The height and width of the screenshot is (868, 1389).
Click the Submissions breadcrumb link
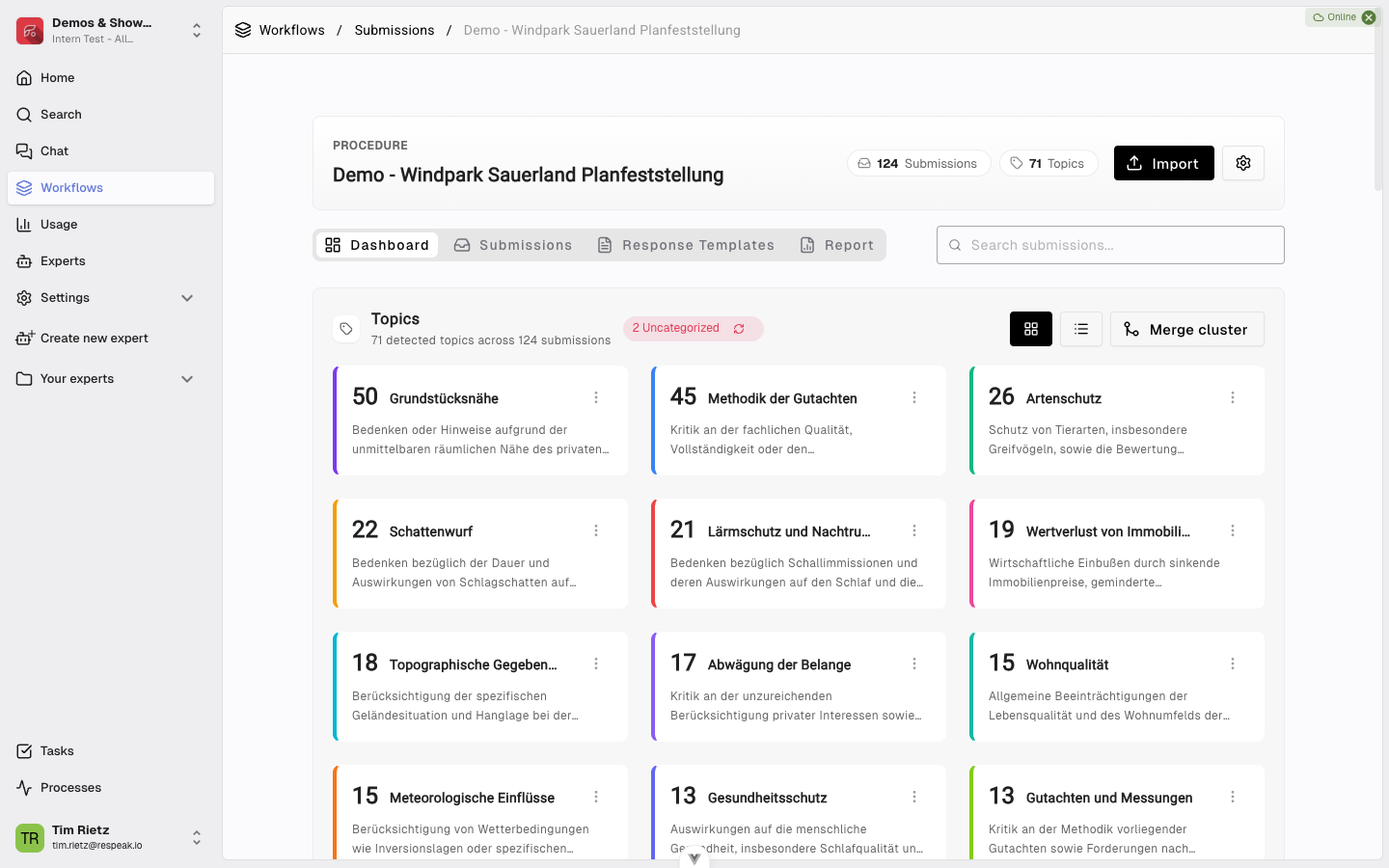pos(395,30)
